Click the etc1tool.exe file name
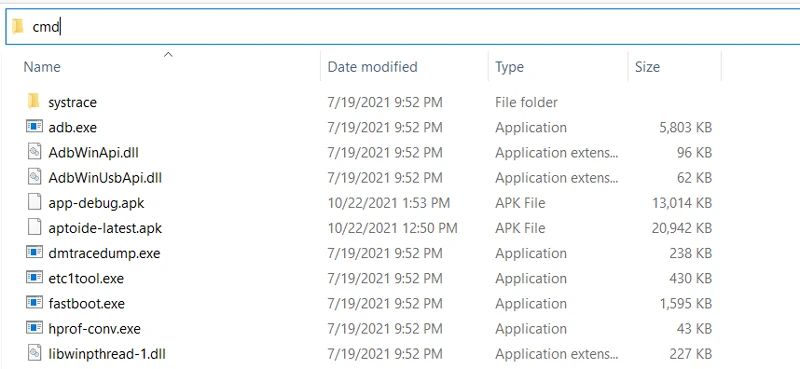 86,279
